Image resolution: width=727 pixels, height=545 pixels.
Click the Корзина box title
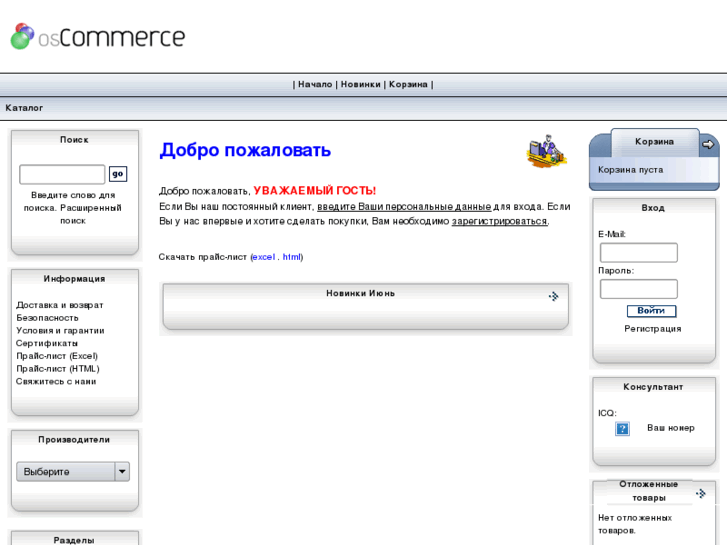(654, 141)
